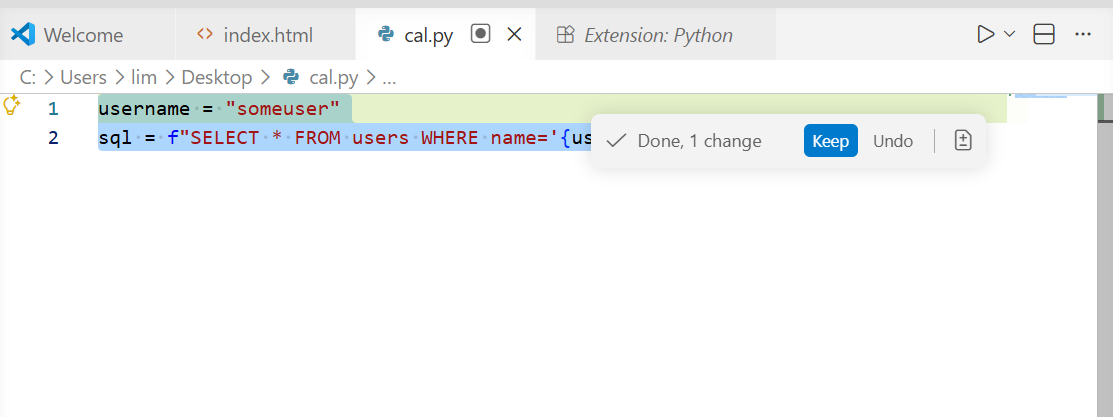1113x417 pixels.
Task: Toggle the diff view icon beside Undo
Action: click(x=963, y=141)
